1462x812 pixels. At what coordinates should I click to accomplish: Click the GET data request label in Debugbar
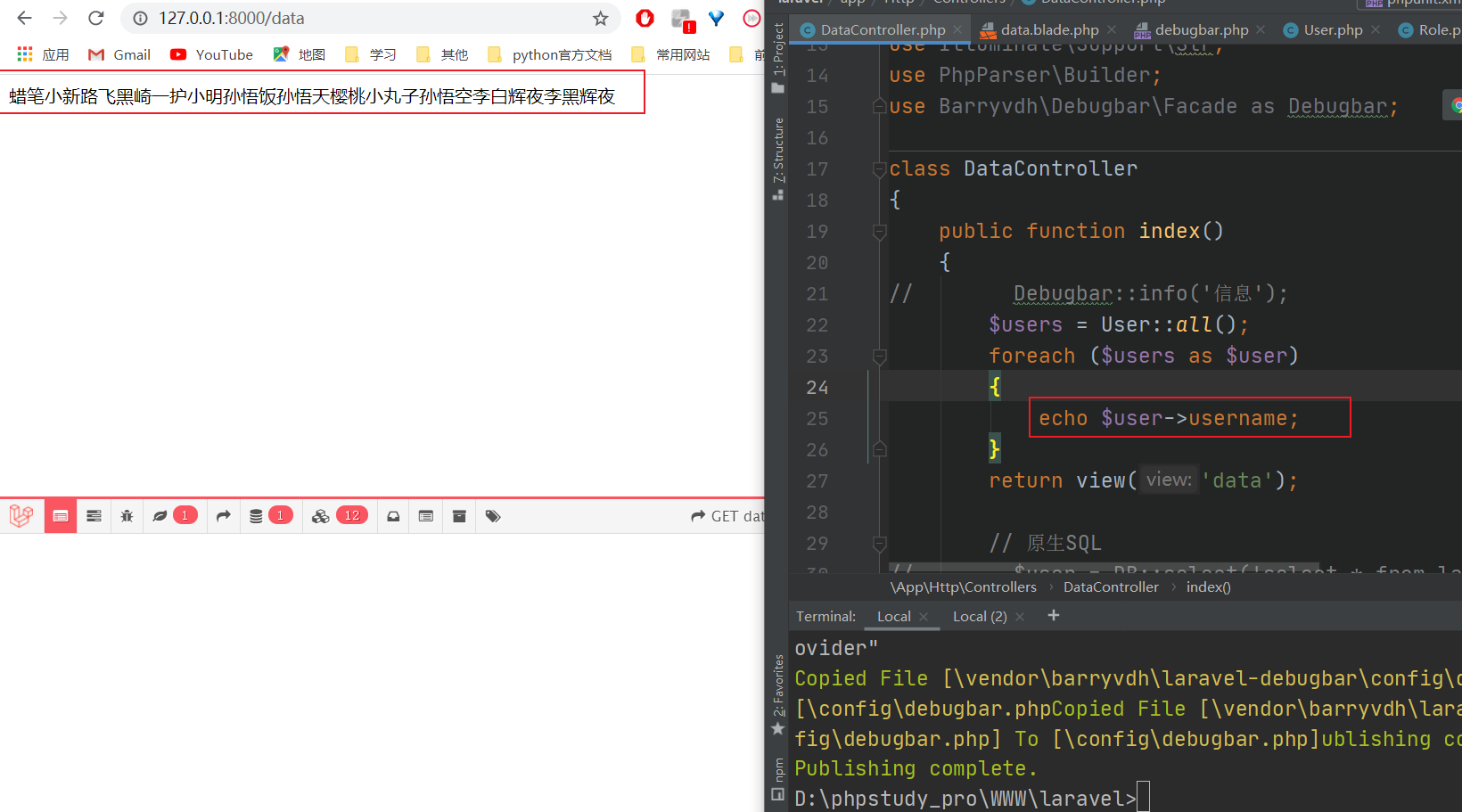pos(728,516)
